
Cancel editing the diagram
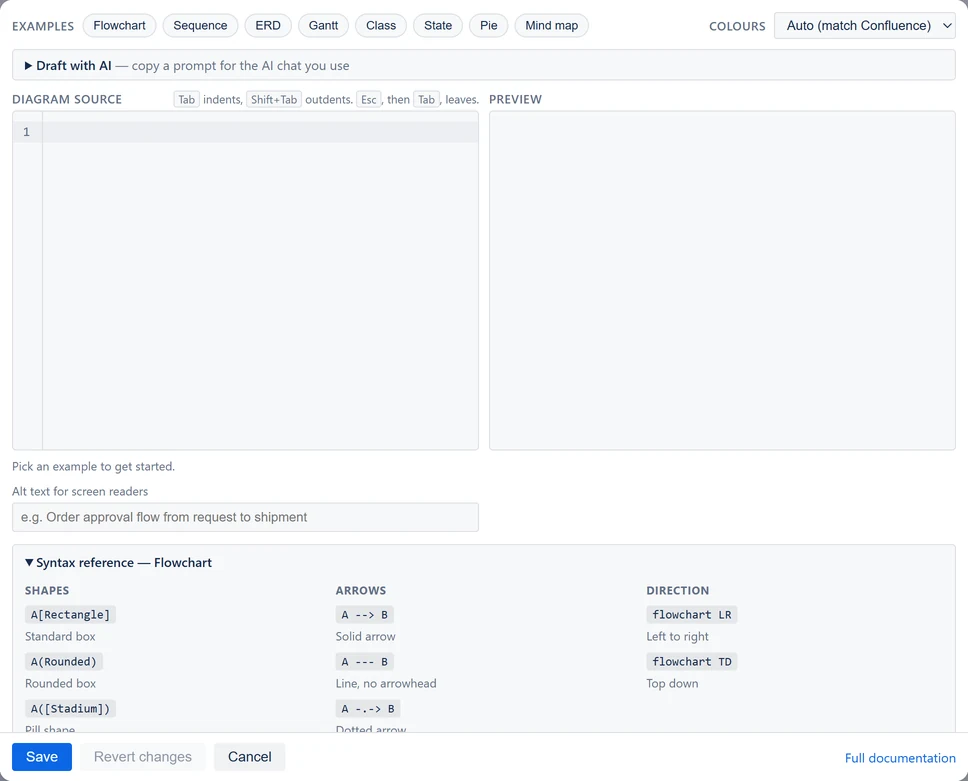249,757
